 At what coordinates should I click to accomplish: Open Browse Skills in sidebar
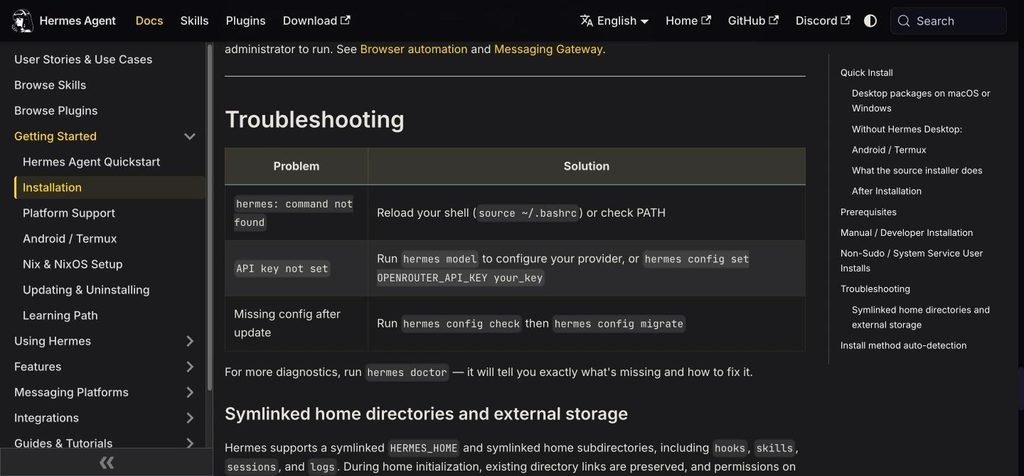click(x=50, y=85)
